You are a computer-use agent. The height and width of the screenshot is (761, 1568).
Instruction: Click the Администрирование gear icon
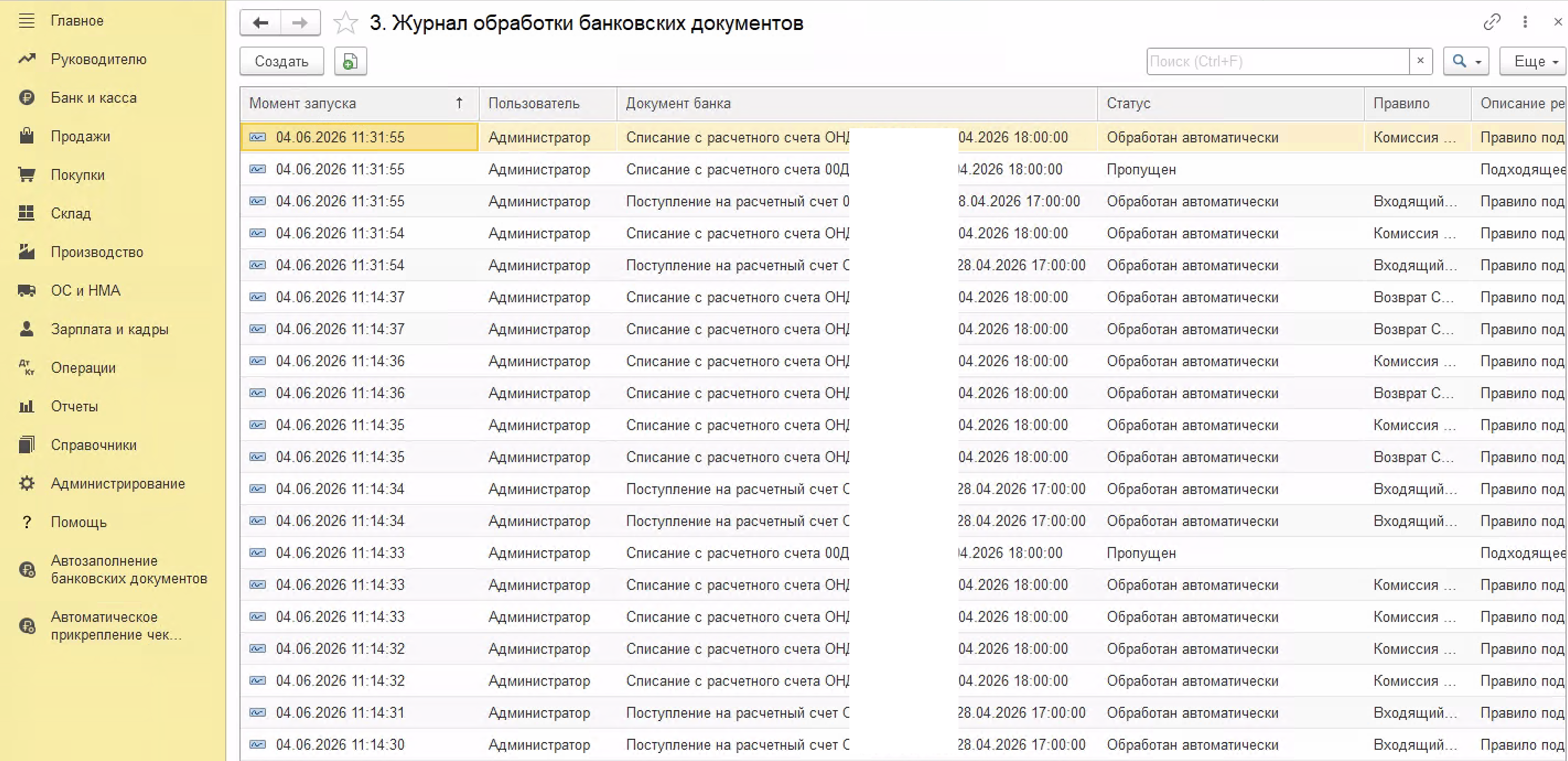coord(26,484)
